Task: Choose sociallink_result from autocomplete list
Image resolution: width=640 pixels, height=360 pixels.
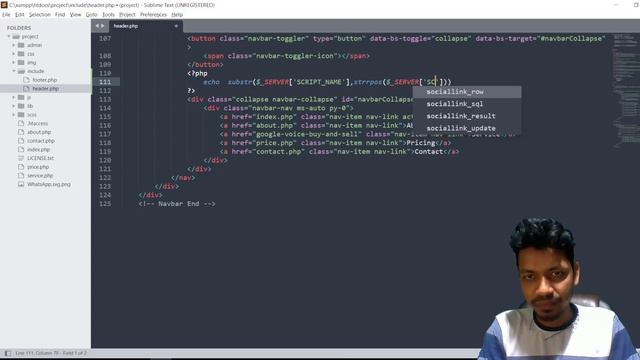Action: click(467, 116)
